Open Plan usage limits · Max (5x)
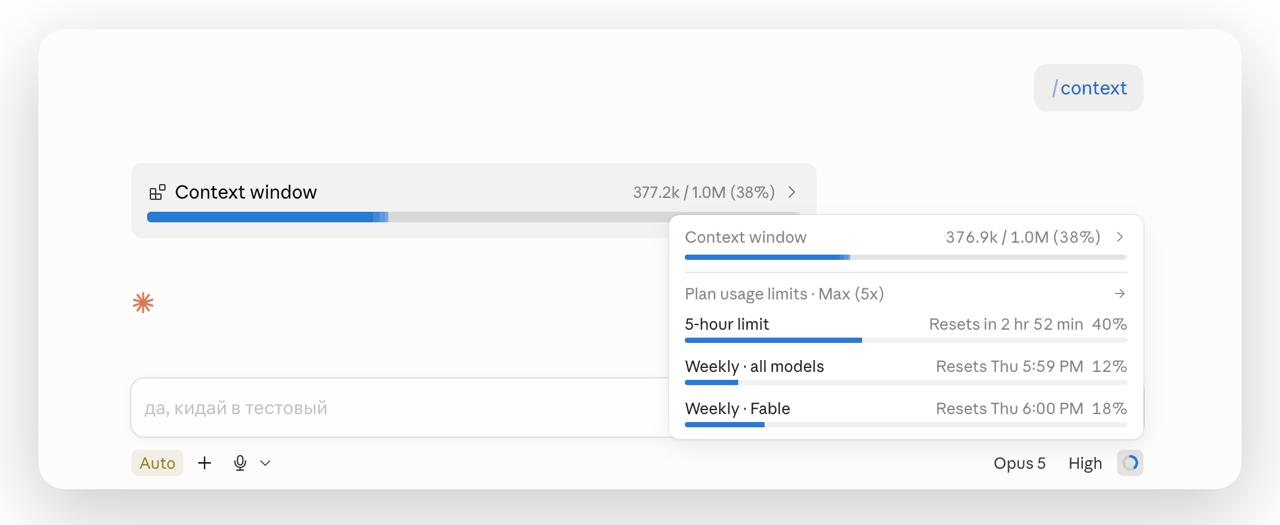The height and width of the screenshot is (525, 1280). tap(784, 294)
